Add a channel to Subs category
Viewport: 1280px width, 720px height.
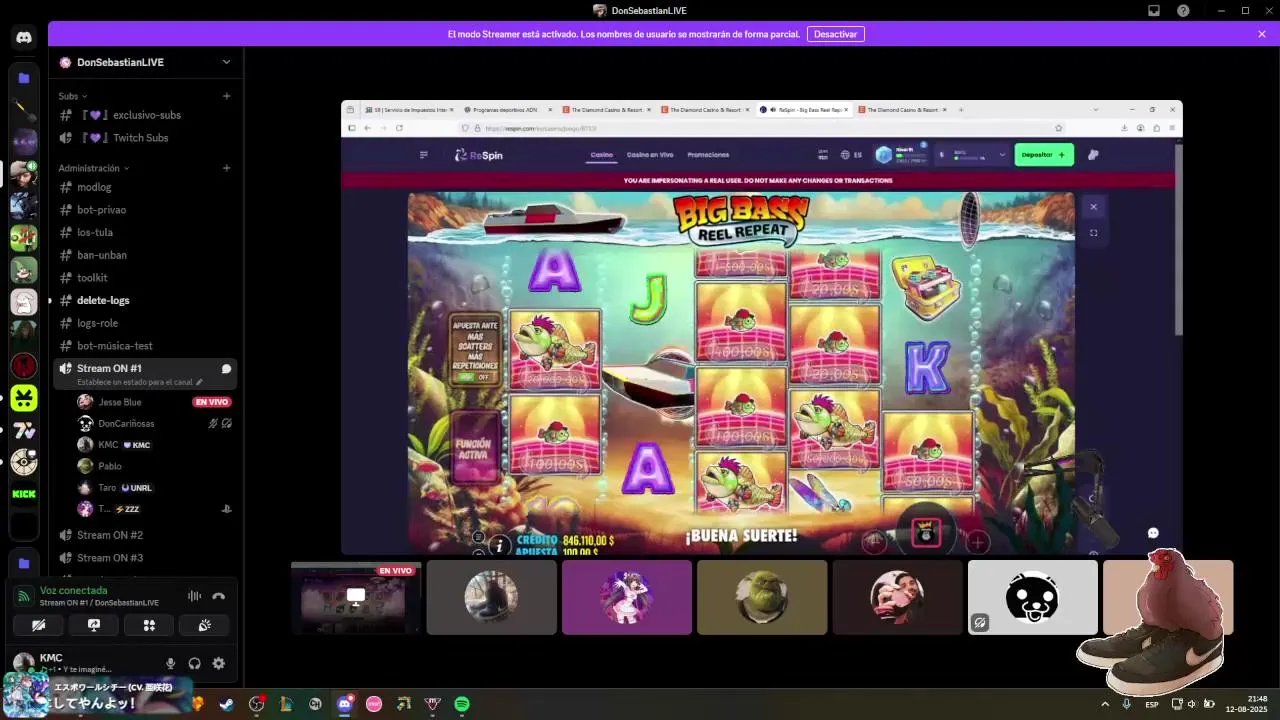pos(226,96)
